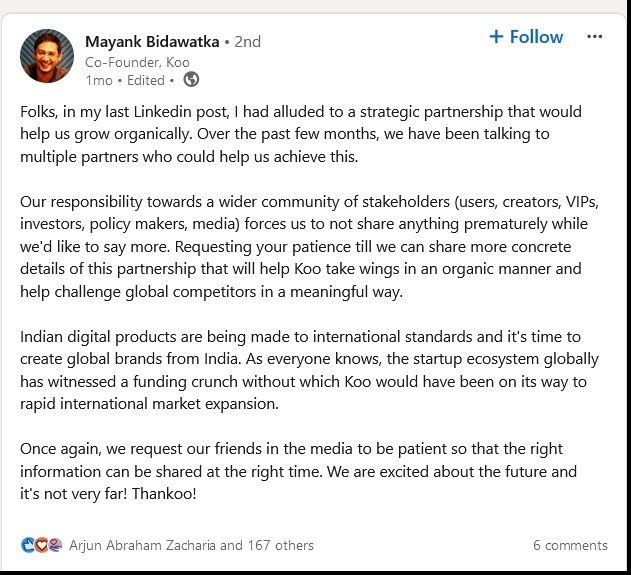Click the 1mo post timestamp
This screenshot has height=575, width=631.
click(x=98, y=80)
